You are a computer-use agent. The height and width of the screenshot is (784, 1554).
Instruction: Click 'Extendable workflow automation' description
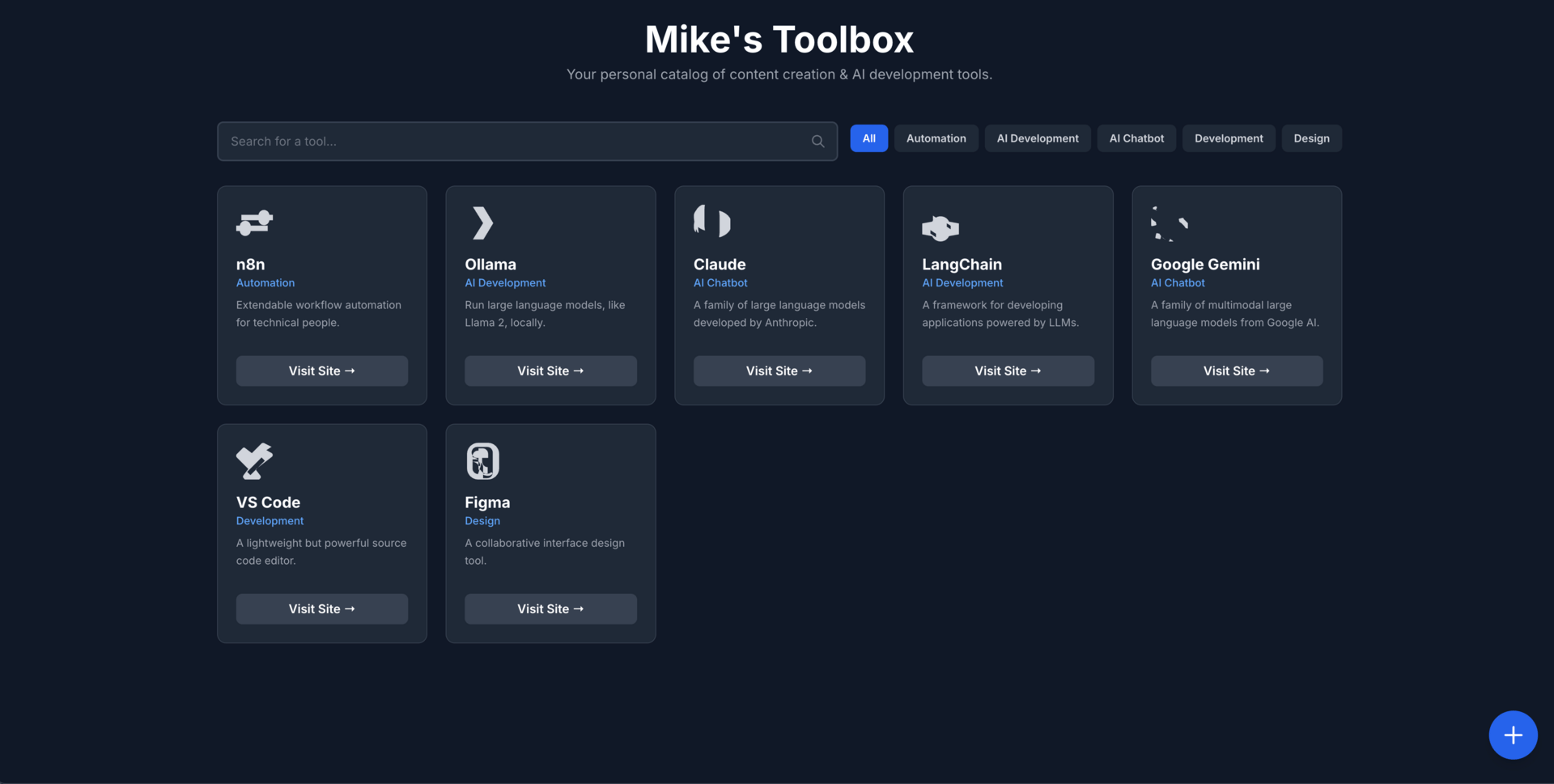click(x=319, y=314)
